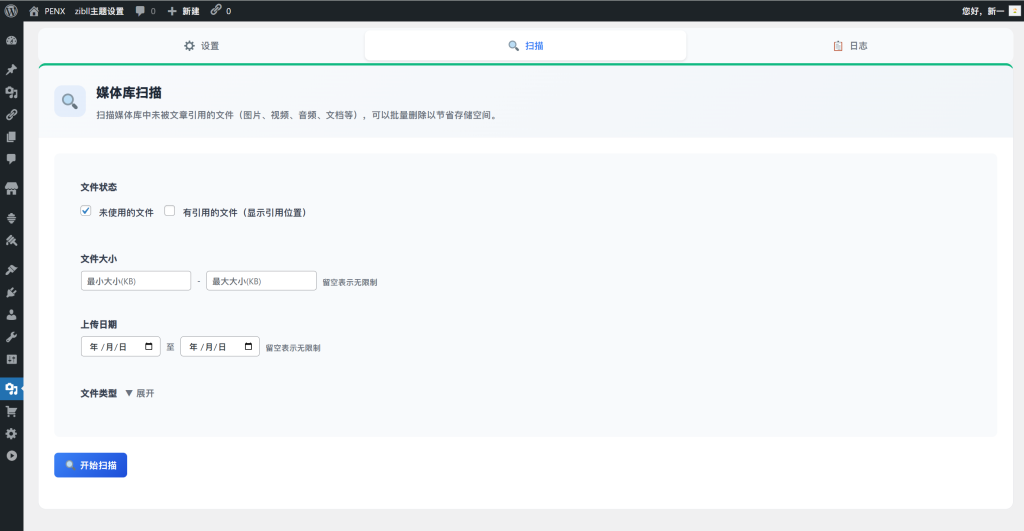This screenshot has width=1024, height=531.
Task: Open the Comments sidebar icon
Action: click(11, 159)
